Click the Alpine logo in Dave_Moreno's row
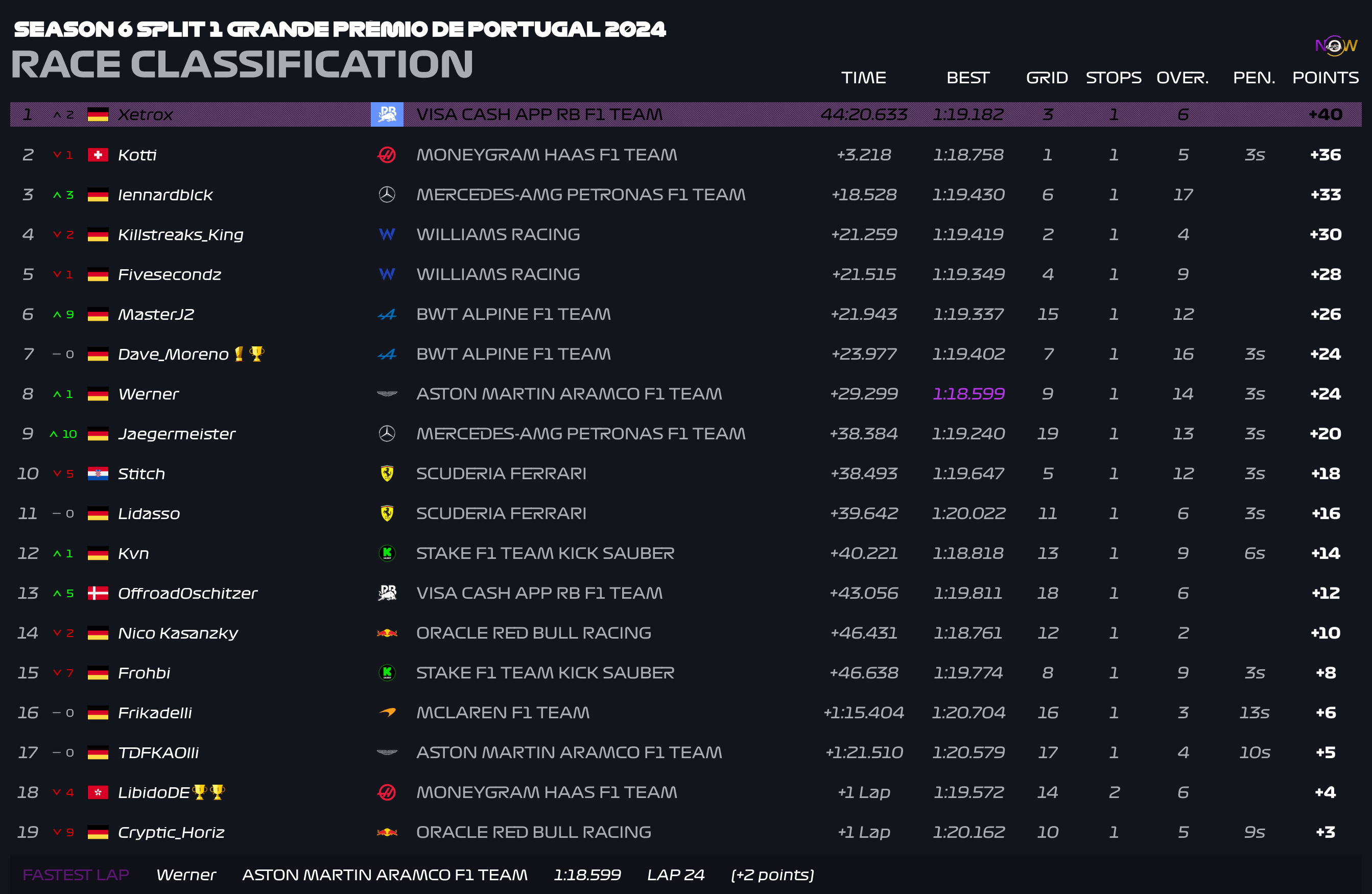Viewport: 1372px width, 894px height. (387, 354)
